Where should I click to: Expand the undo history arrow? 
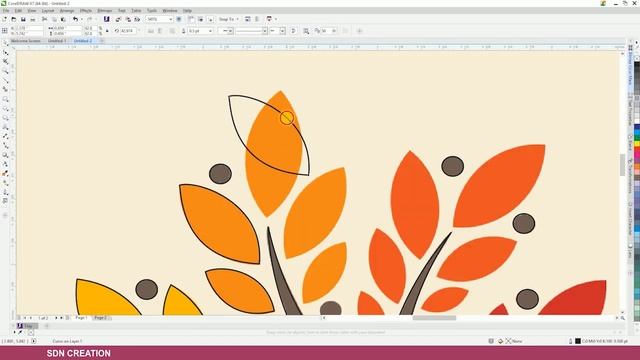coord(81,19)
